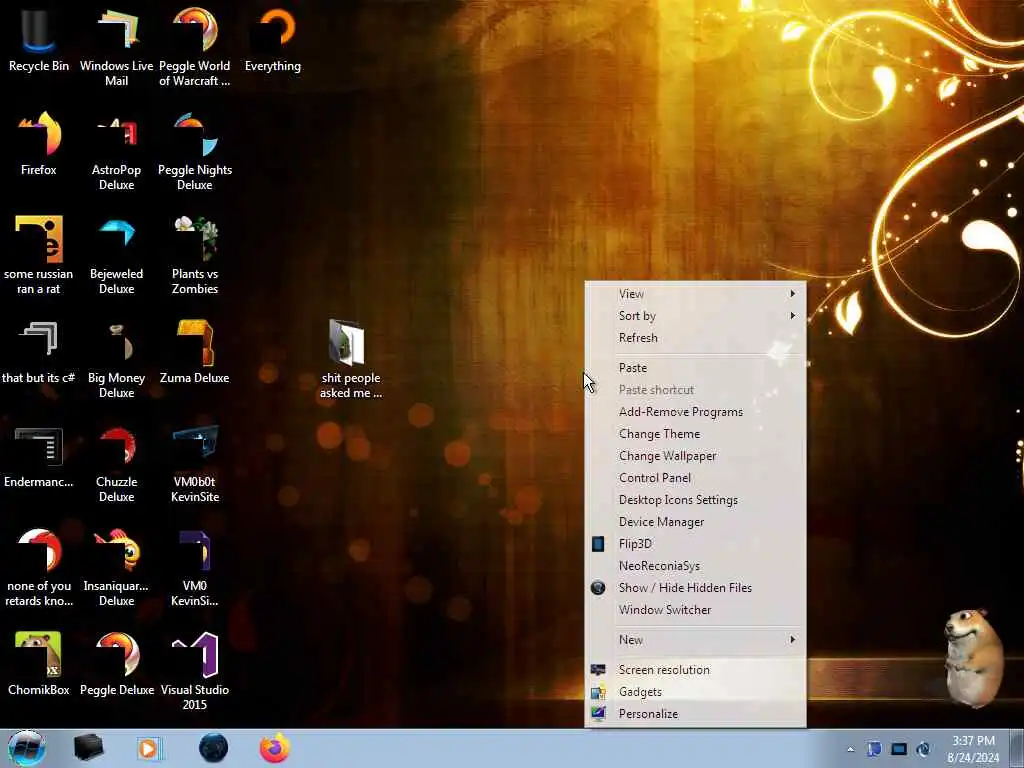The width and height of the screenshot is (1024, 768).
Task: Launch Windows Live Mail desktop icon
Action: coord(116,47)
